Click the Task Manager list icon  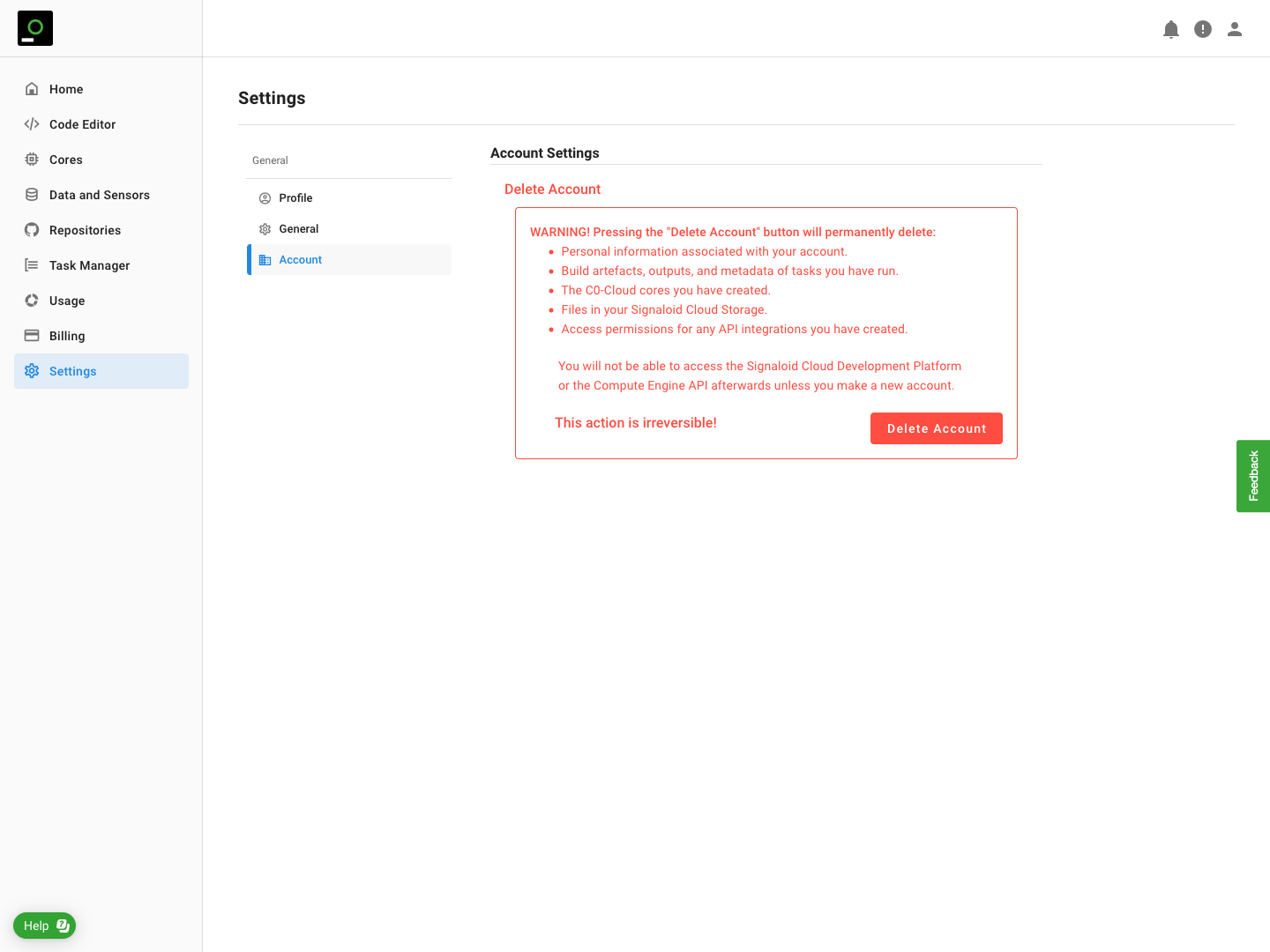coord(32,265)
